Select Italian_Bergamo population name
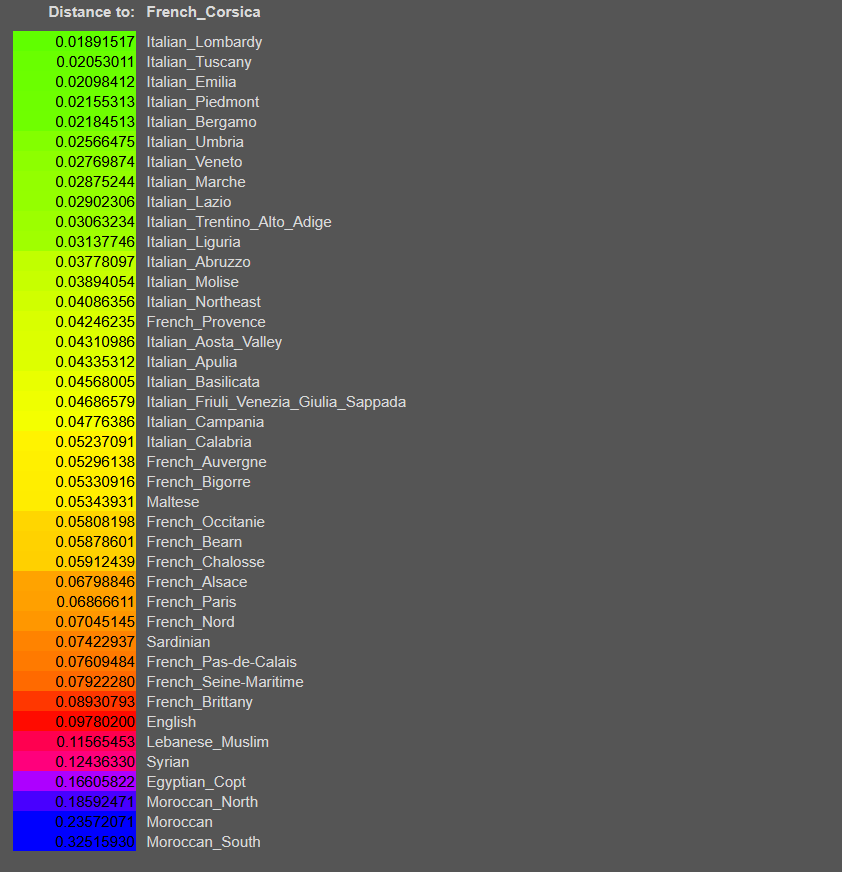Image resolution: width=842 pixels, height=872 pixels. coord(201,122)
